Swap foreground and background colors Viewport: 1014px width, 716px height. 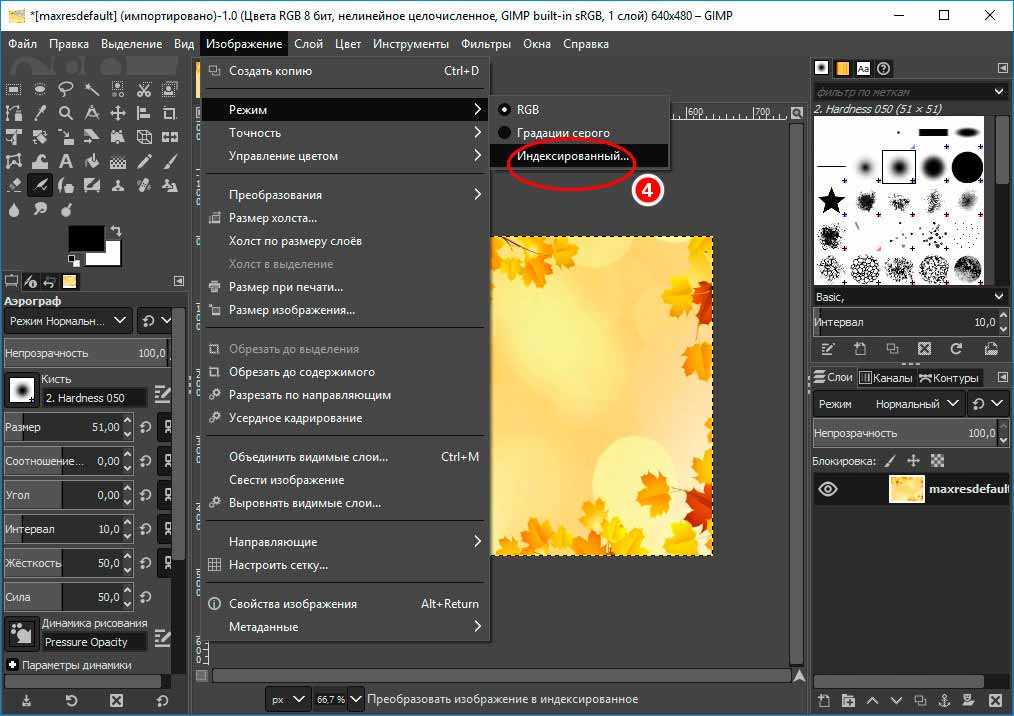pos(116,230)
